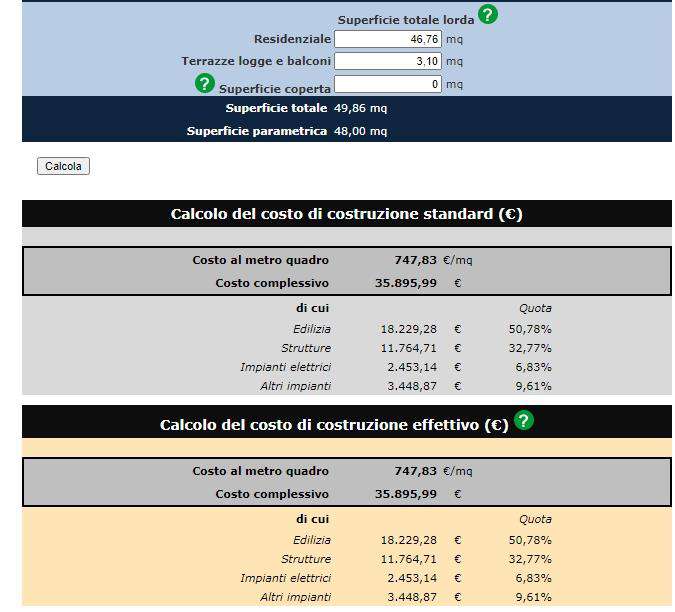The image size is (675, 612).
Task: Click Altri impianti amount in effettivo section
Action: point(412,597)
